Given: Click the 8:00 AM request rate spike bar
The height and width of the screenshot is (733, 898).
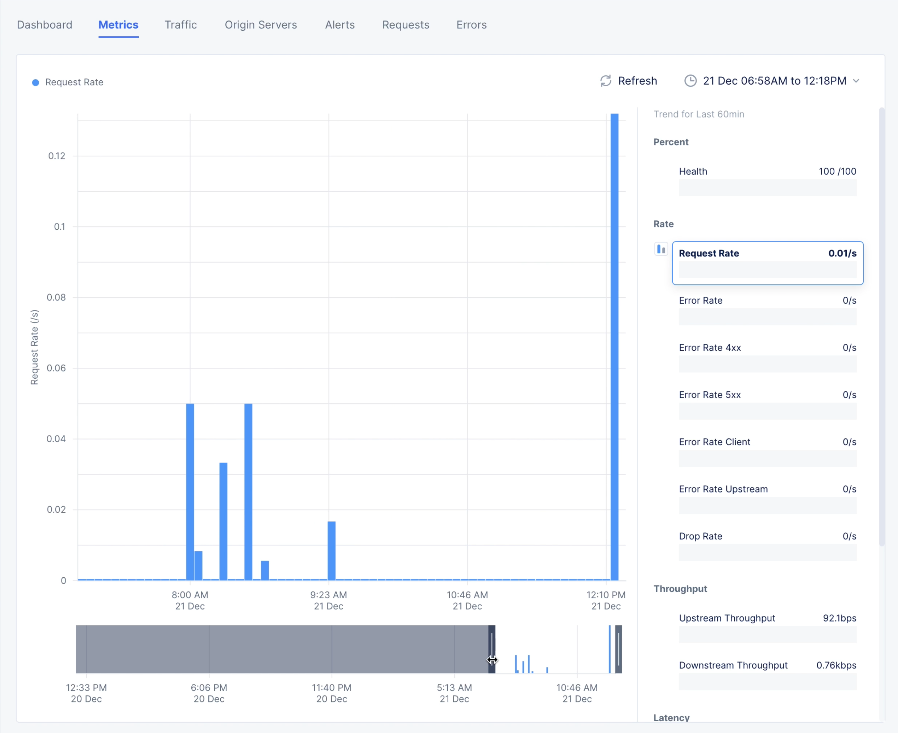Looking at the screenshot, I should click(x=189, y=490).
